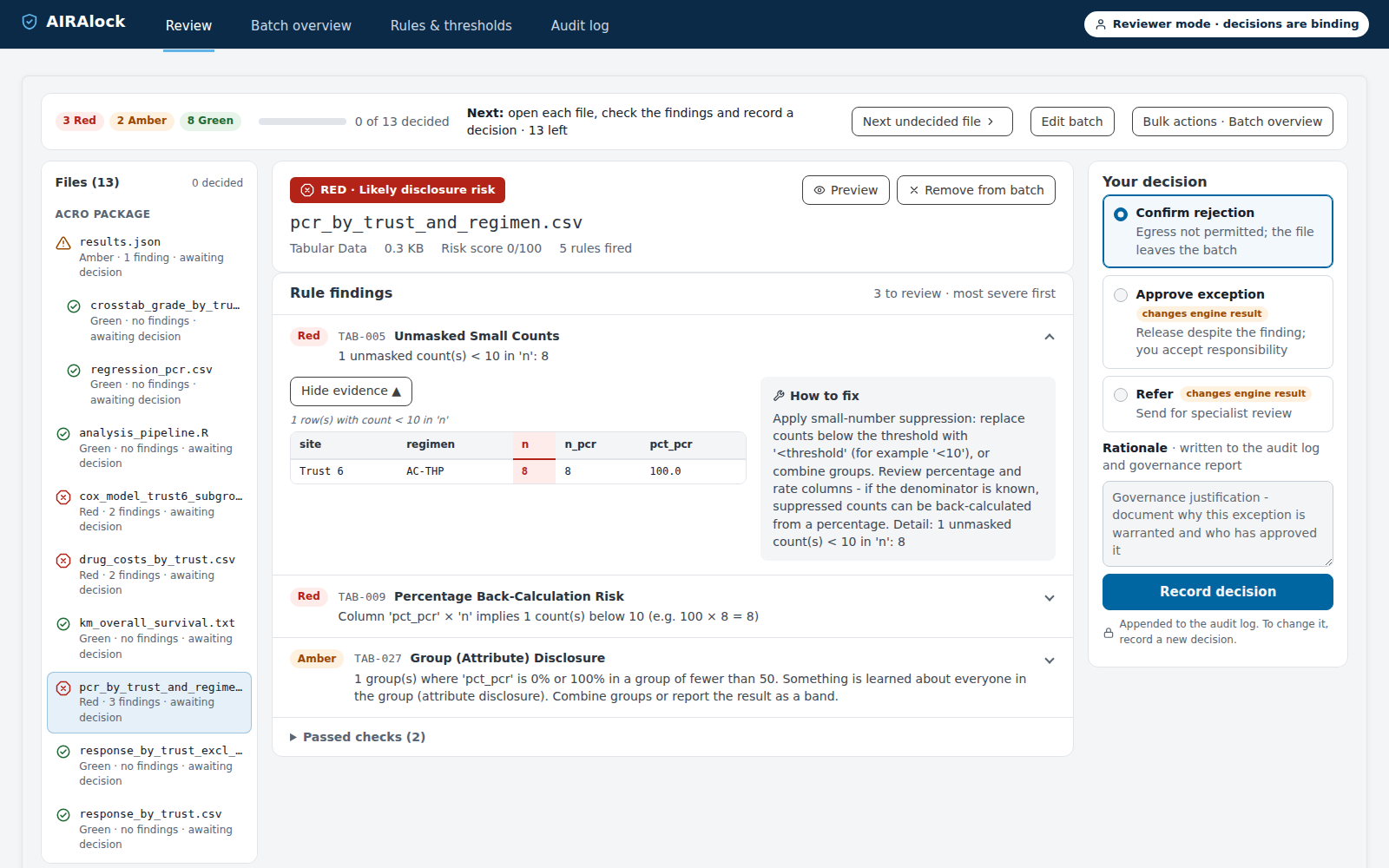Select the Approve exception radio option
Image resolution: width=1389 pixels, height=868 pixels.
[1121, 295]
